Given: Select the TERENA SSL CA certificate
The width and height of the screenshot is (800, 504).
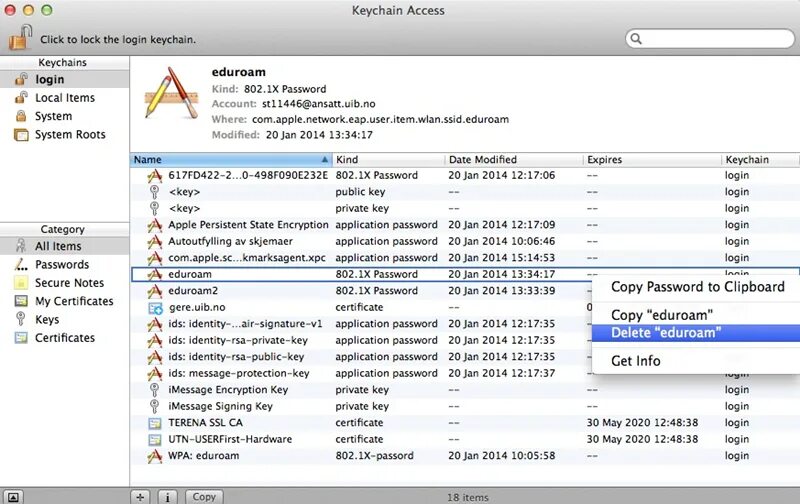Looking at the screenshot, I should point(465,423).
